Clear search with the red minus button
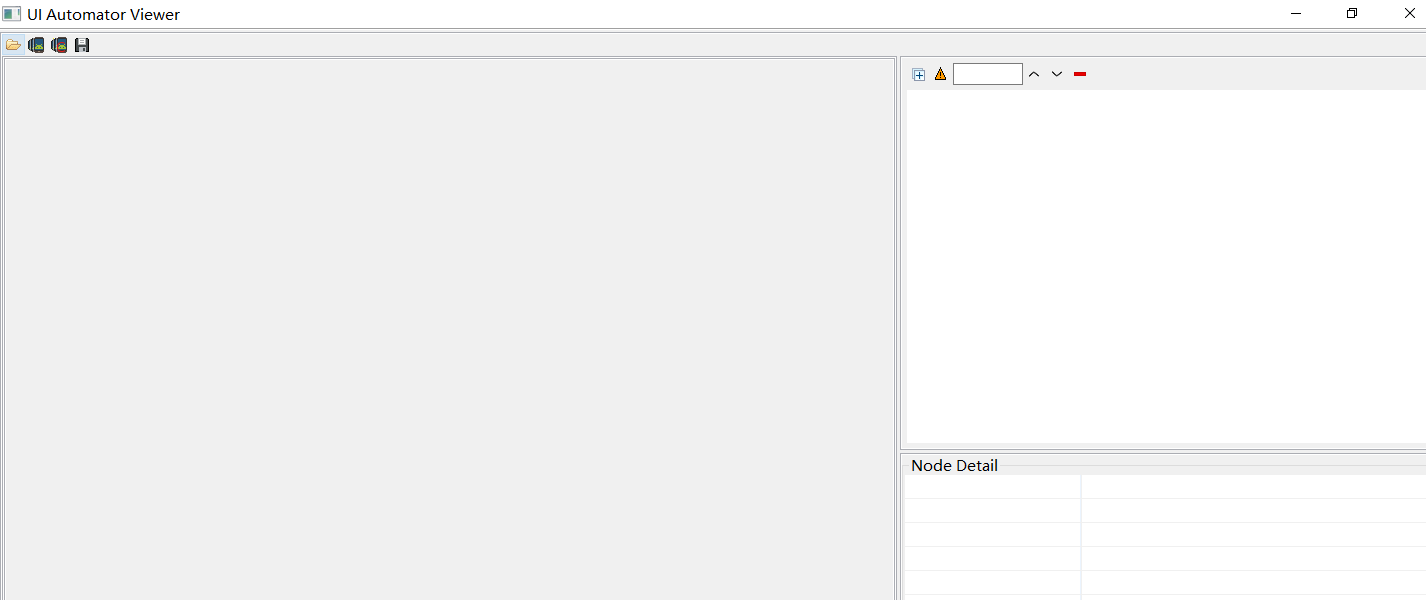Image resolution: width=1426 pixels, height=600 pixels. (1080, 74)
